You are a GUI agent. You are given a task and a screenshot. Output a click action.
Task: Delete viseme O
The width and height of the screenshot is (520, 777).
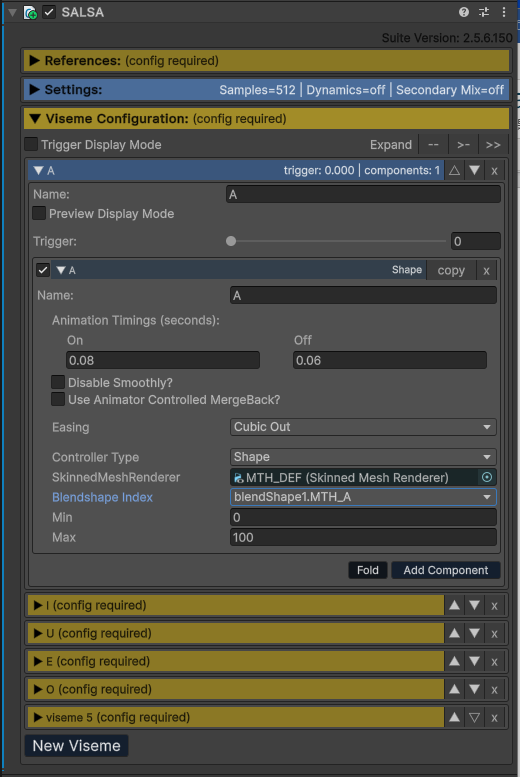pos(494,689)
